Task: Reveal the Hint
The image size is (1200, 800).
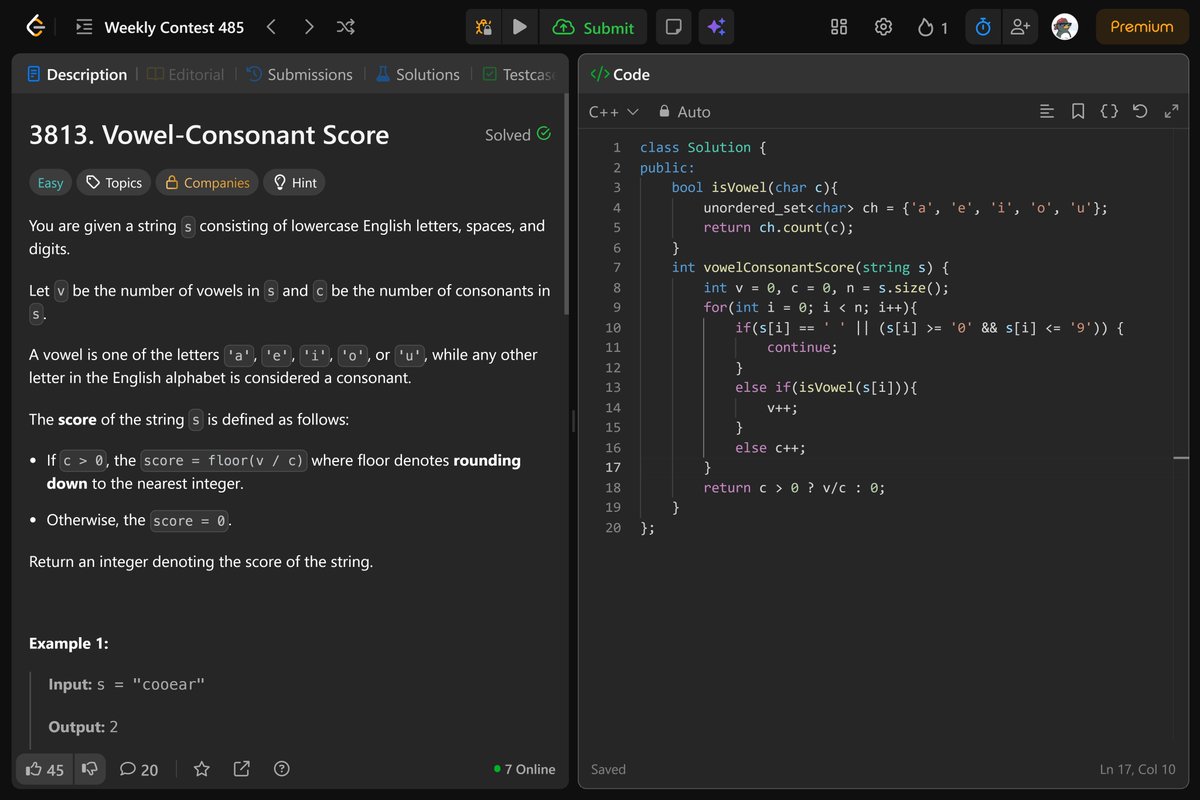Action: coord(296,182)
